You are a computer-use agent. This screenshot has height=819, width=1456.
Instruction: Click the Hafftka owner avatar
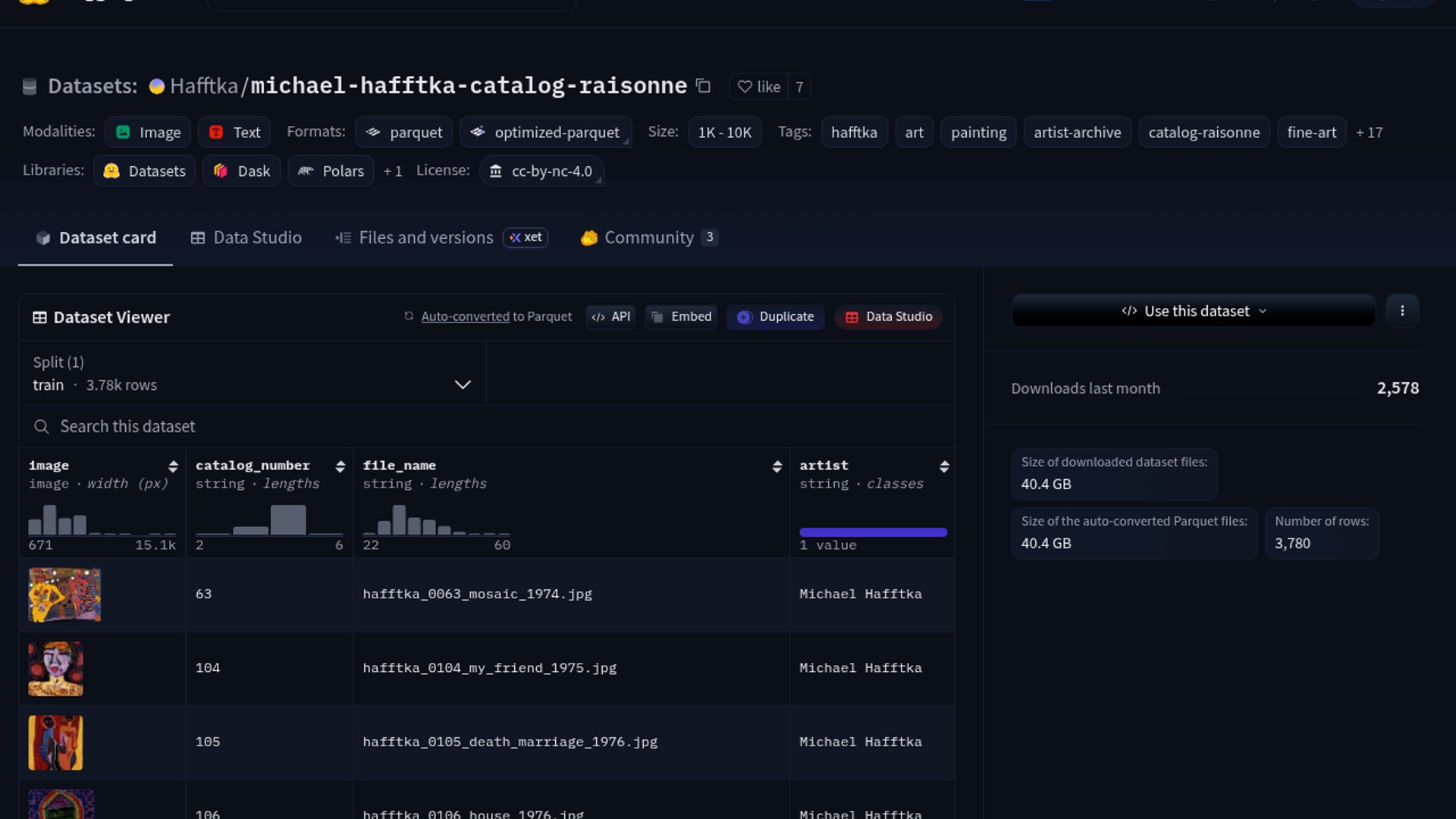[x=157, y=86]
